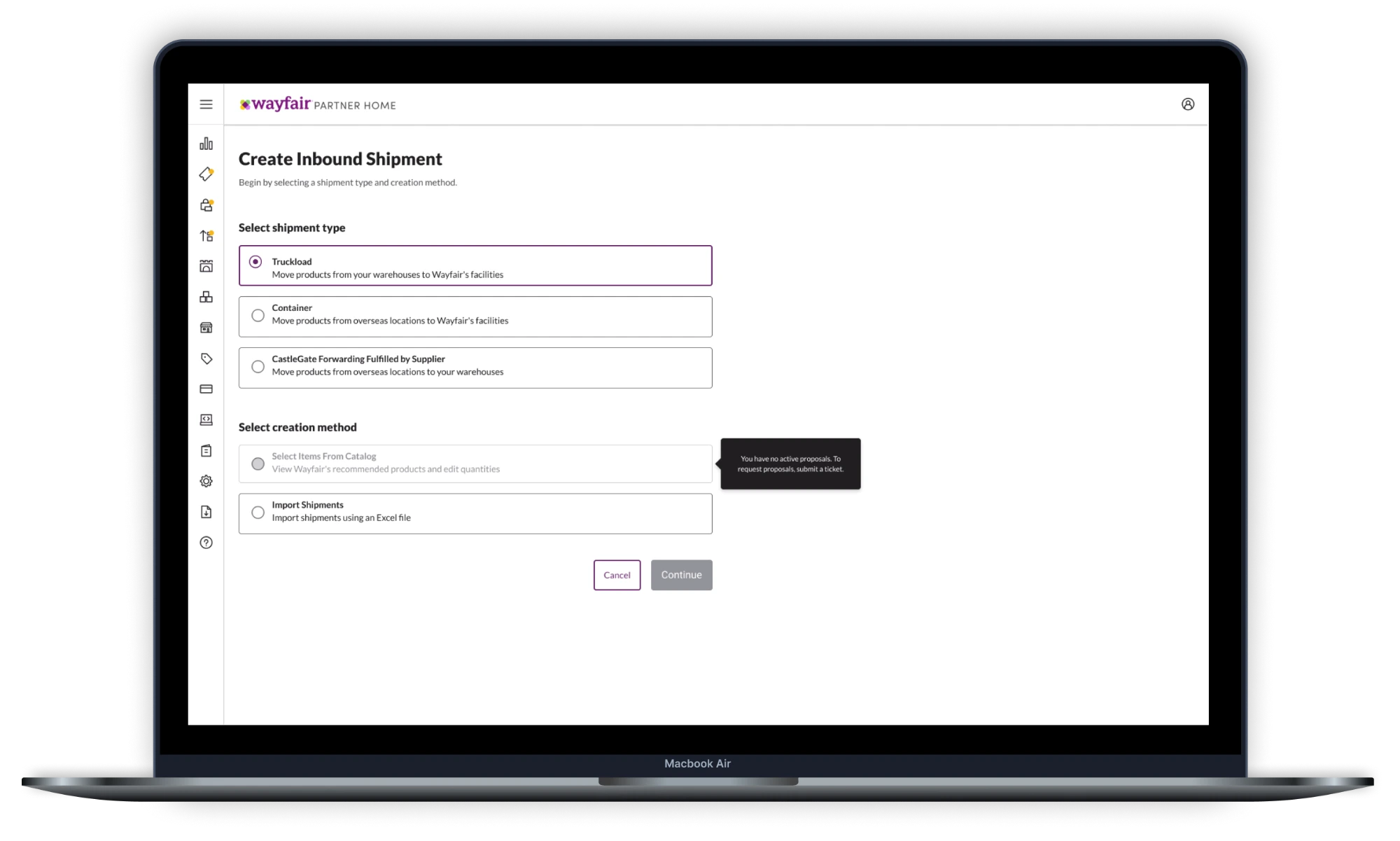1400x841 pixels.
Task: Choose CastleGate Forwarding Fulfilled by Supplier radio
Action: [x=258, y=367]
